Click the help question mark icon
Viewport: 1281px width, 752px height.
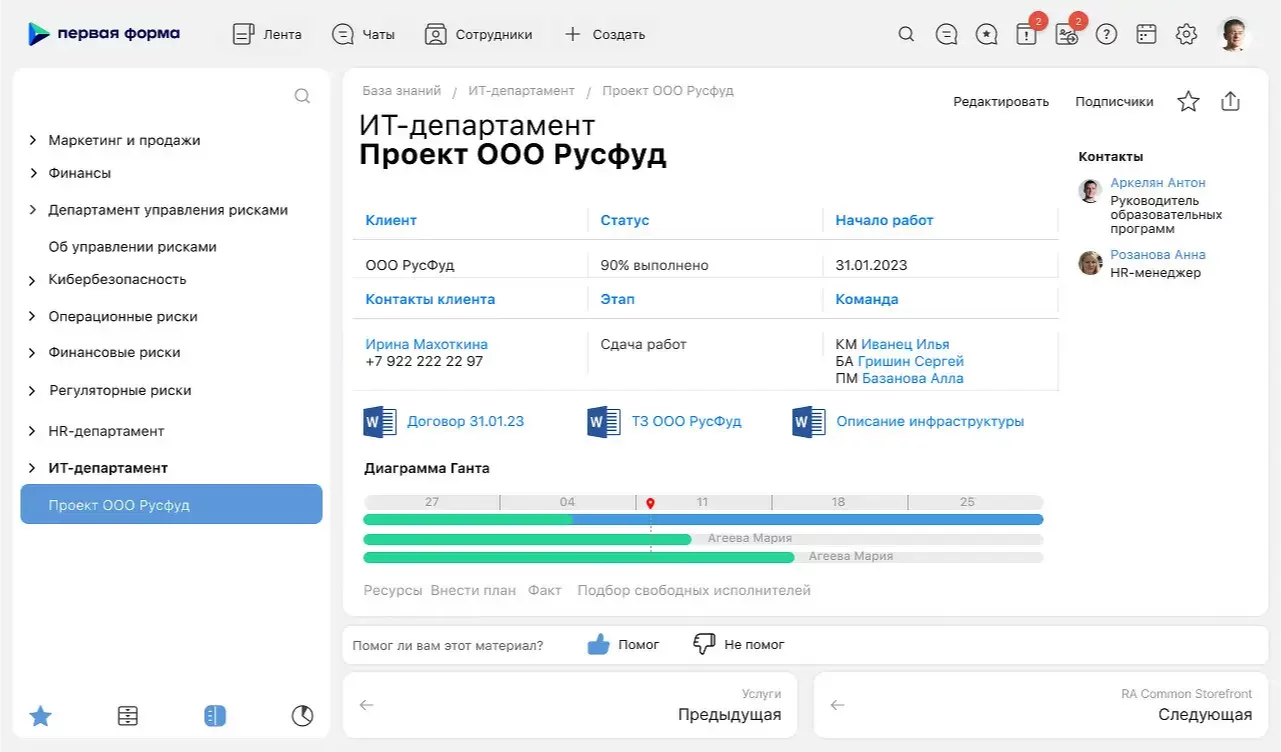[1106, 34]
